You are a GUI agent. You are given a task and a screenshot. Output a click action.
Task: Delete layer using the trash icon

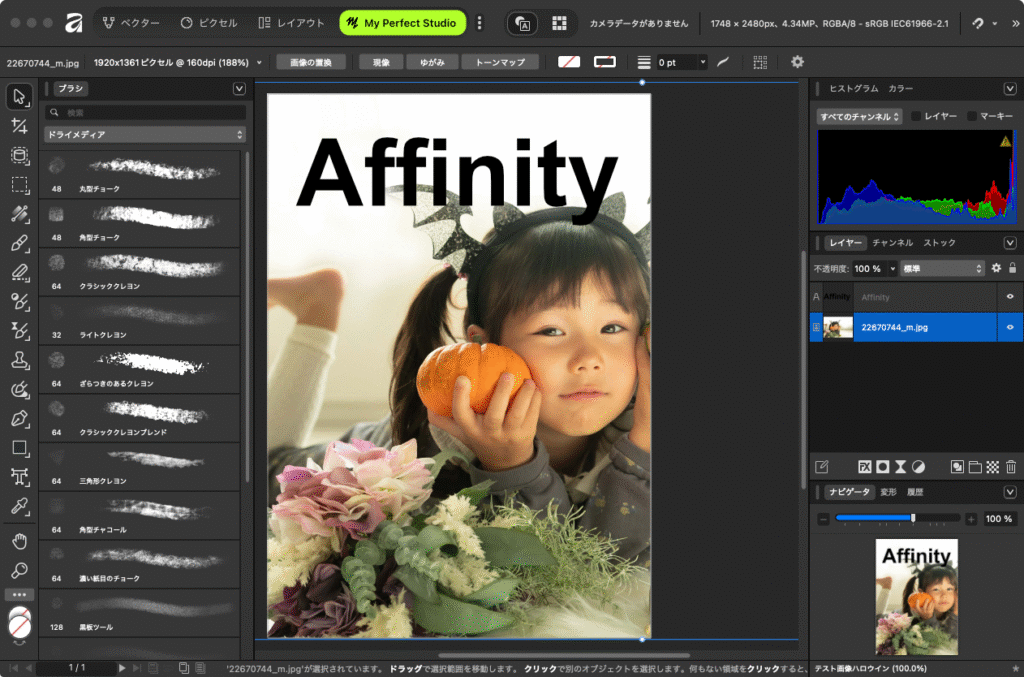pos(1010,466)
